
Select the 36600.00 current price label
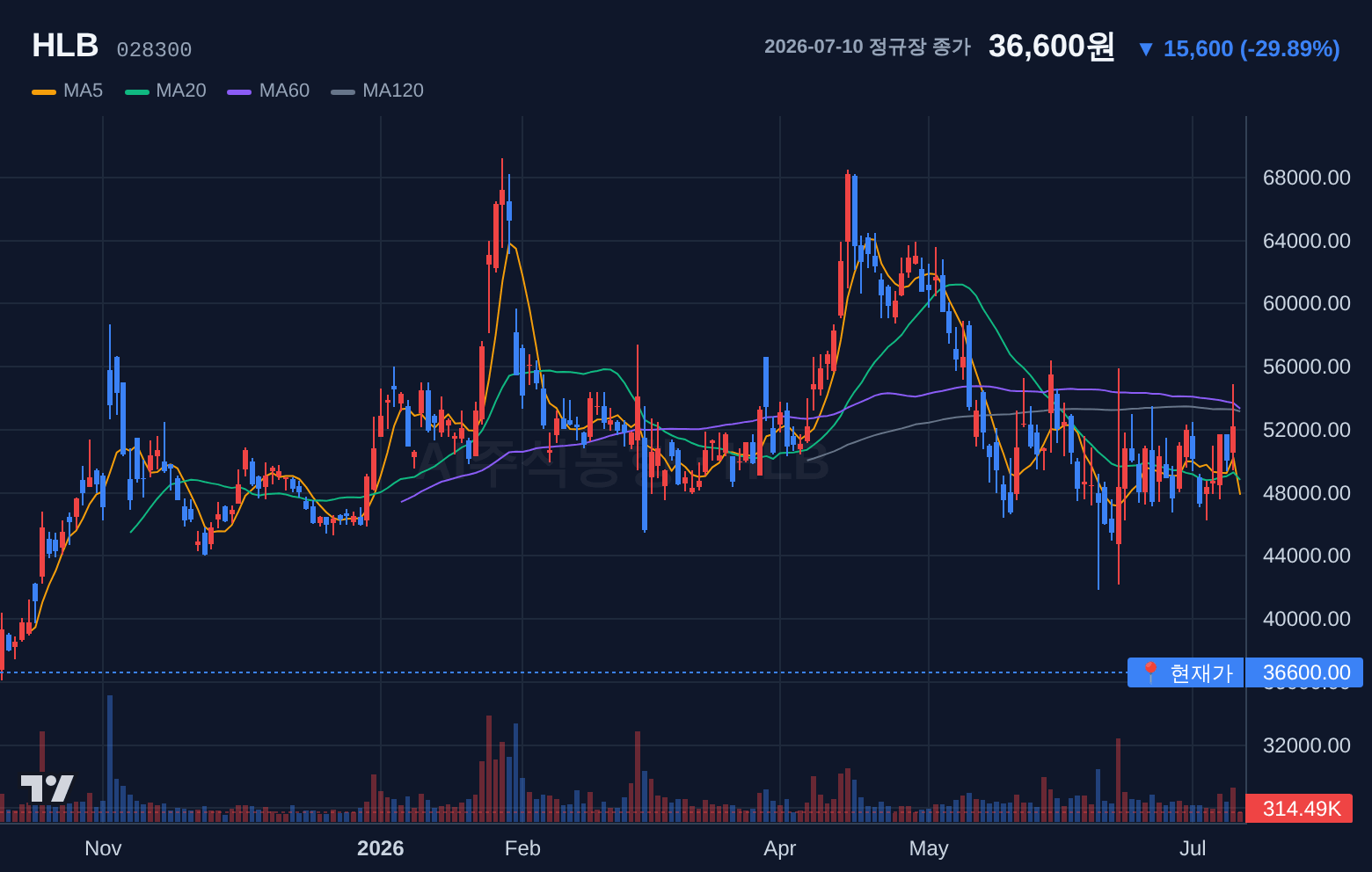[x=1305, y=673]
